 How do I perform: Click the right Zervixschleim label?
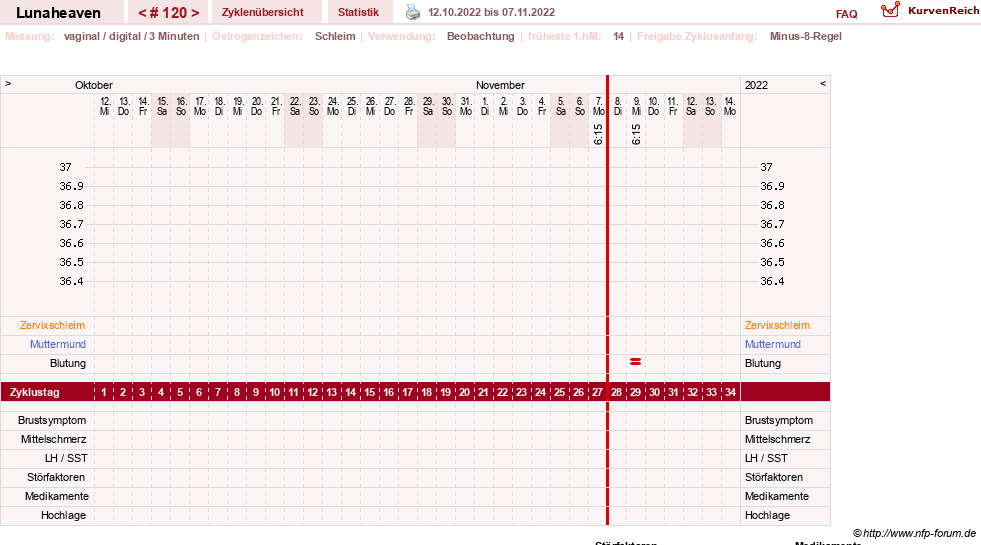(777, 325)
